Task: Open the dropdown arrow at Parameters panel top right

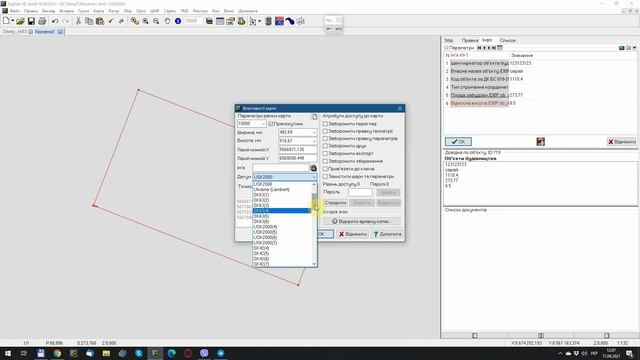Action: 634,48
